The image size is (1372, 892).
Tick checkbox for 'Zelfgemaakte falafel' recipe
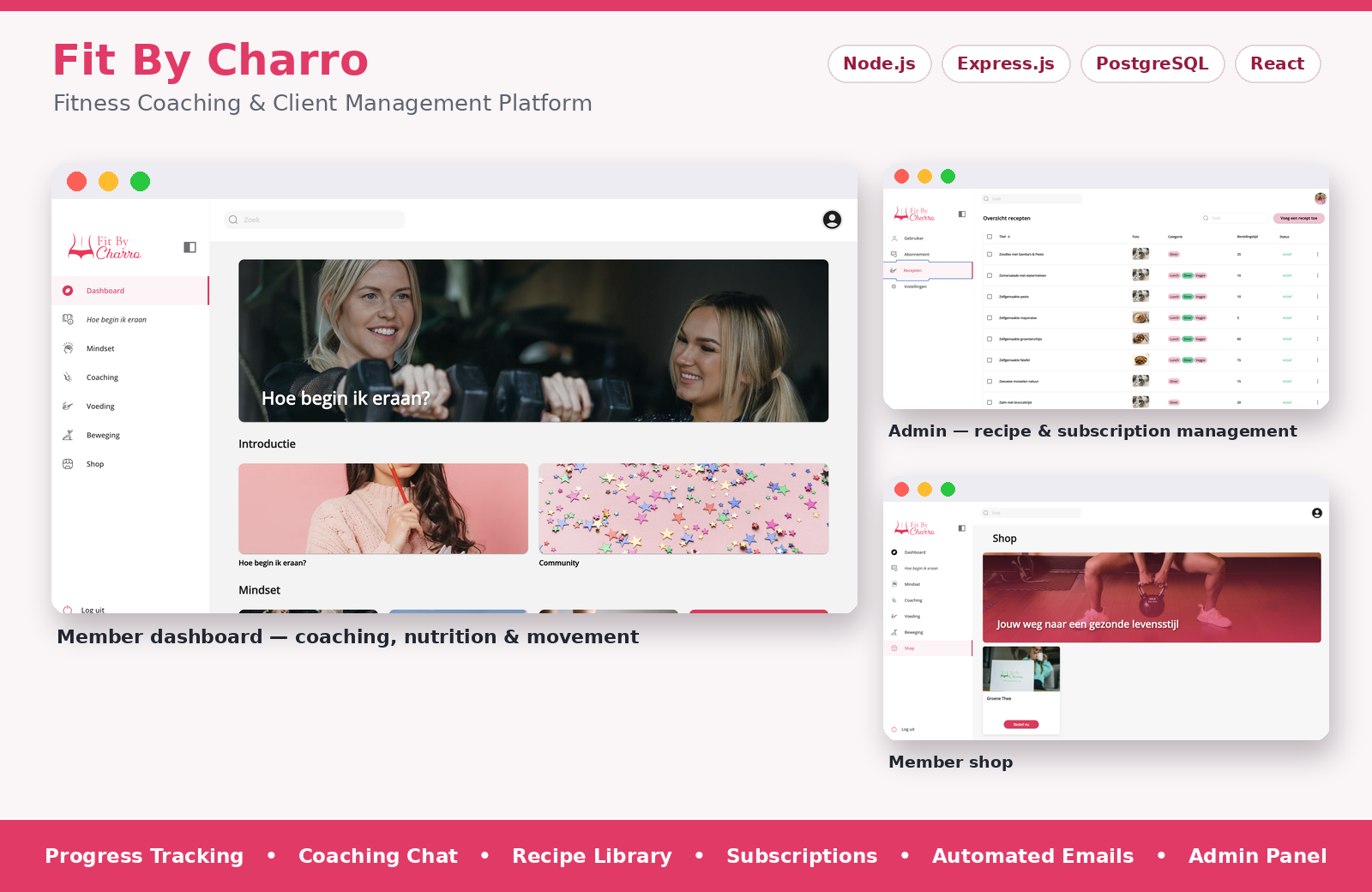click(x=990, y=360)
